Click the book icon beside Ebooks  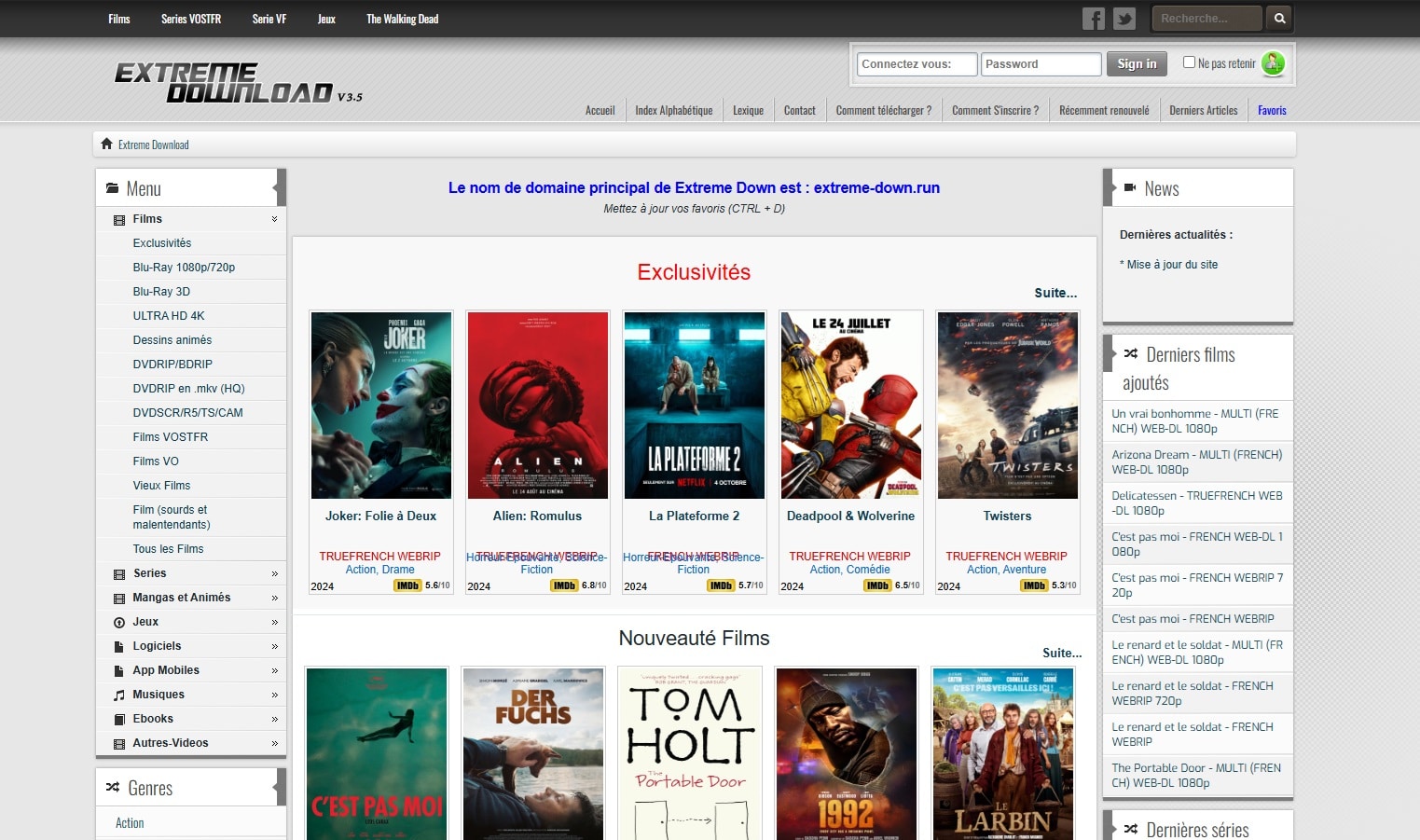pyautogui.click(x=119, y=720)
